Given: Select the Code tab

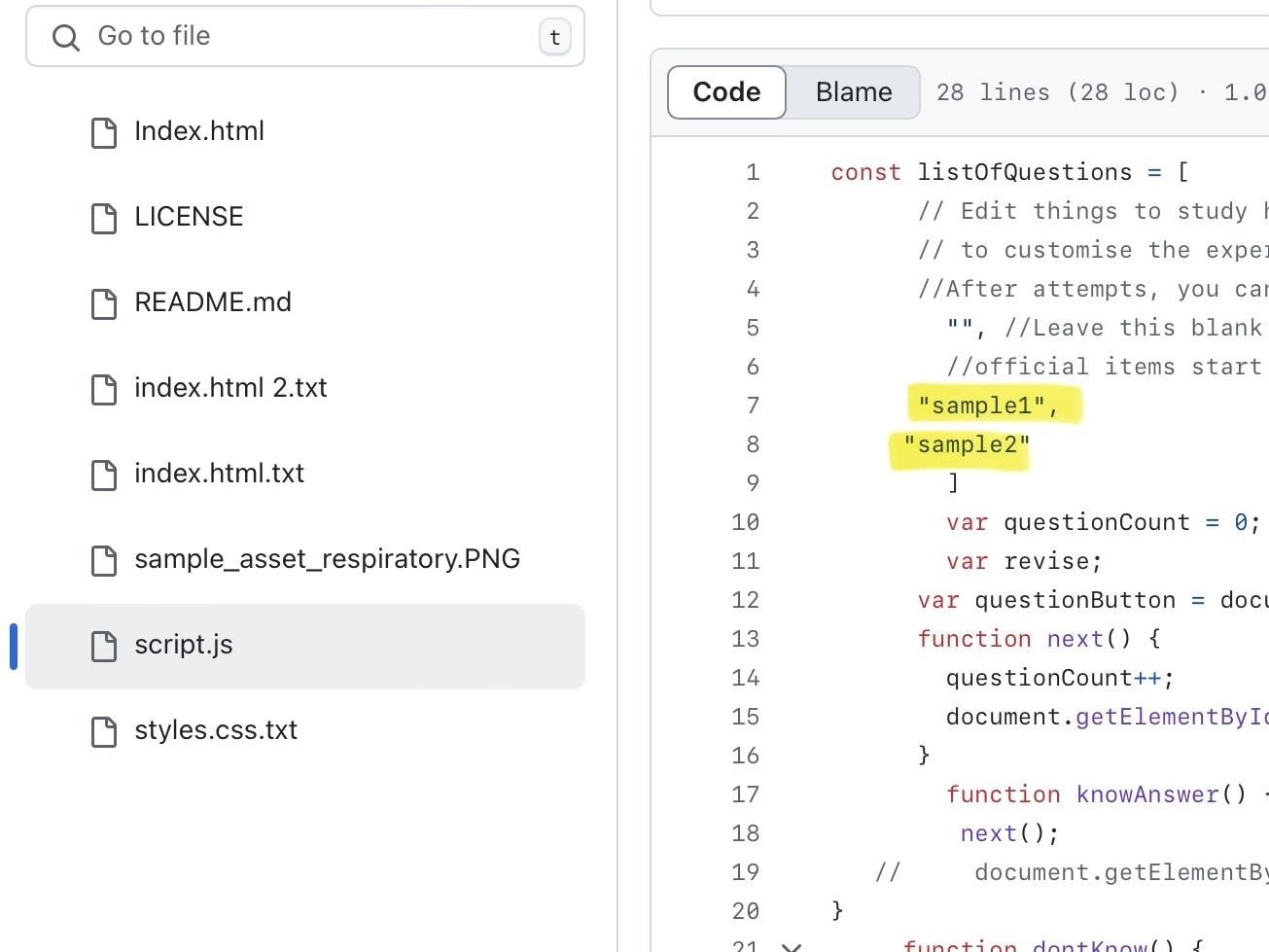Looking at the screenshot, I should [x=726, y=91].
